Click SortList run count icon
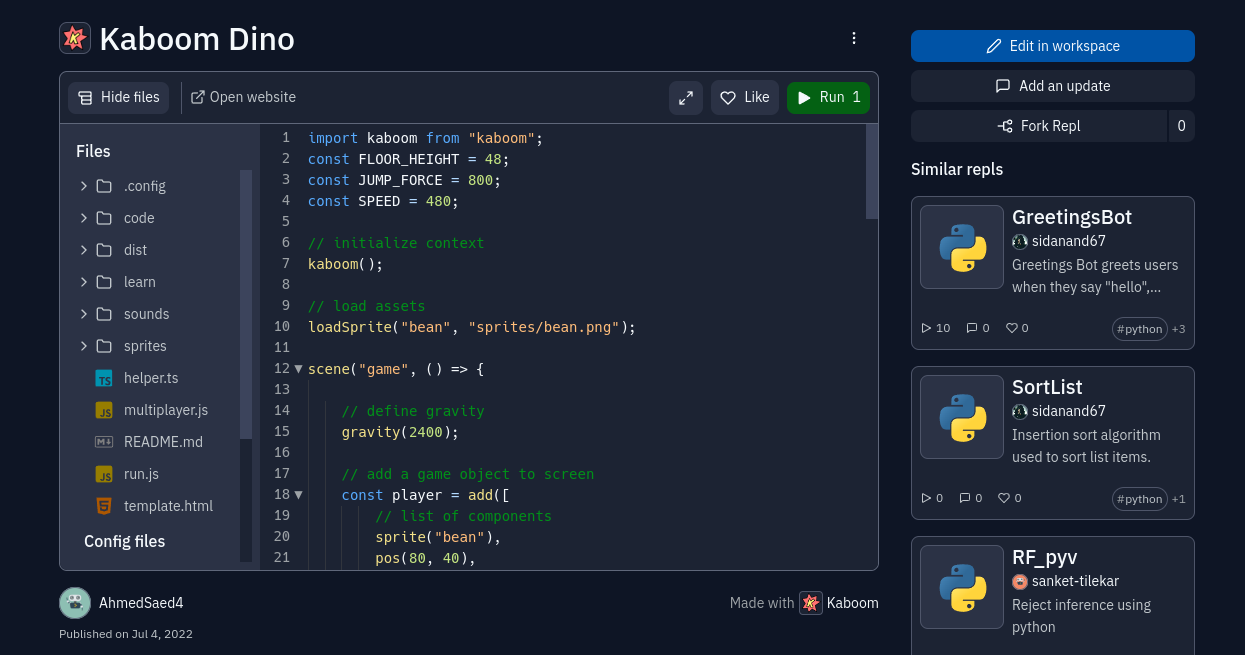This screenshot has width=1245, height=655. [x=926, y=498]
